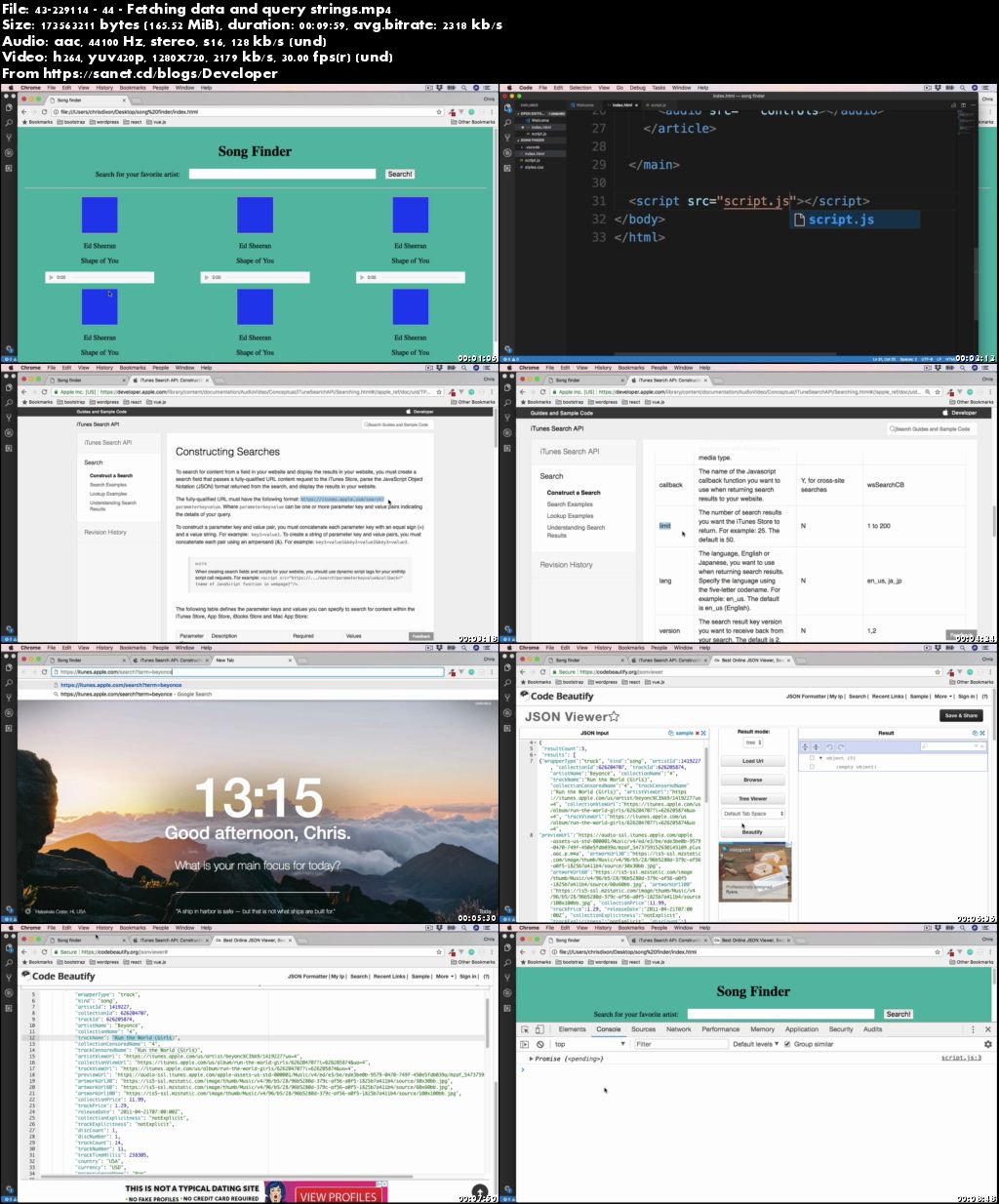Viewport: 999px width, 1204px height.
Task: Expand the Promise pending entry
Action: [x=532, y=1059]
